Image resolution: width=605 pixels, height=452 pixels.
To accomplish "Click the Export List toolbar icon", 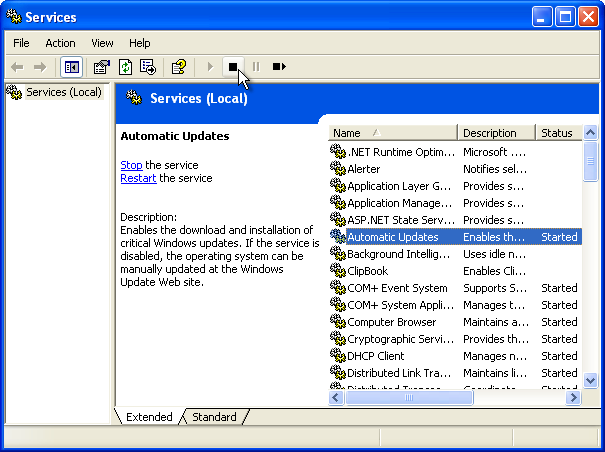I will 148,67.
